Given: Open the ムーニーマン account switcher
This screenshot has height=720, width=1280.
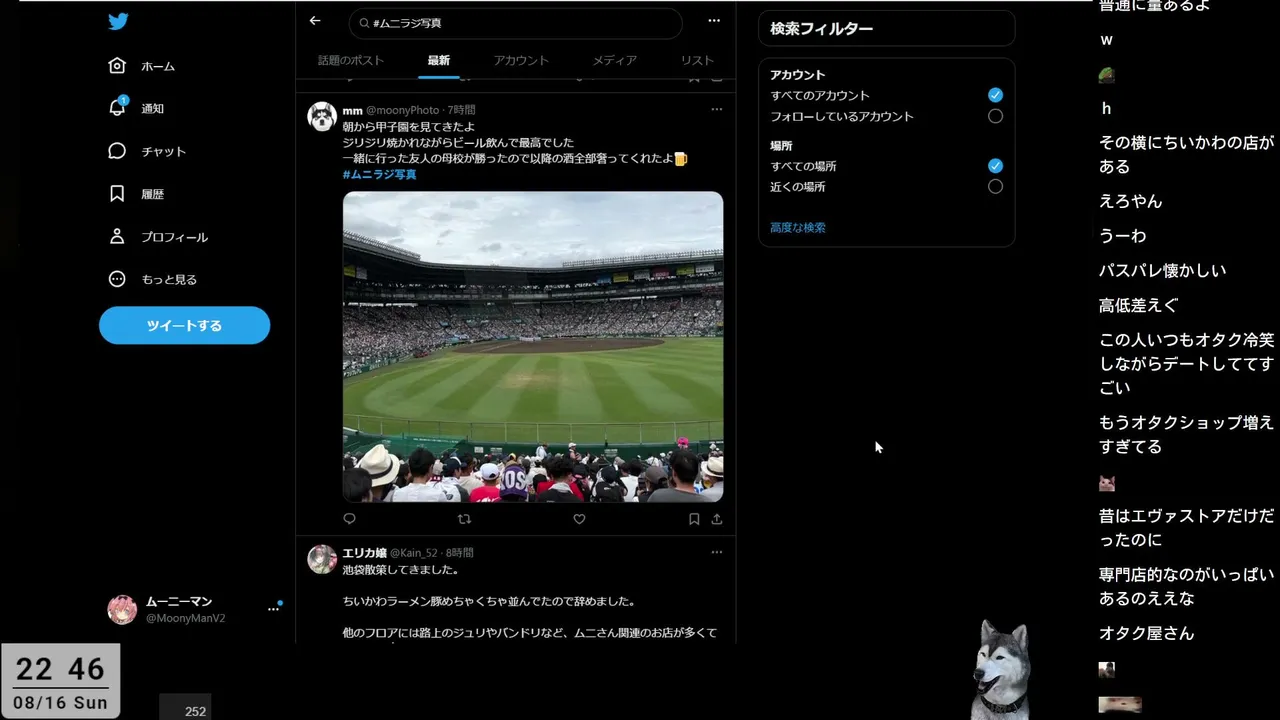Looking at the screenshot, I should click(195, 609).
